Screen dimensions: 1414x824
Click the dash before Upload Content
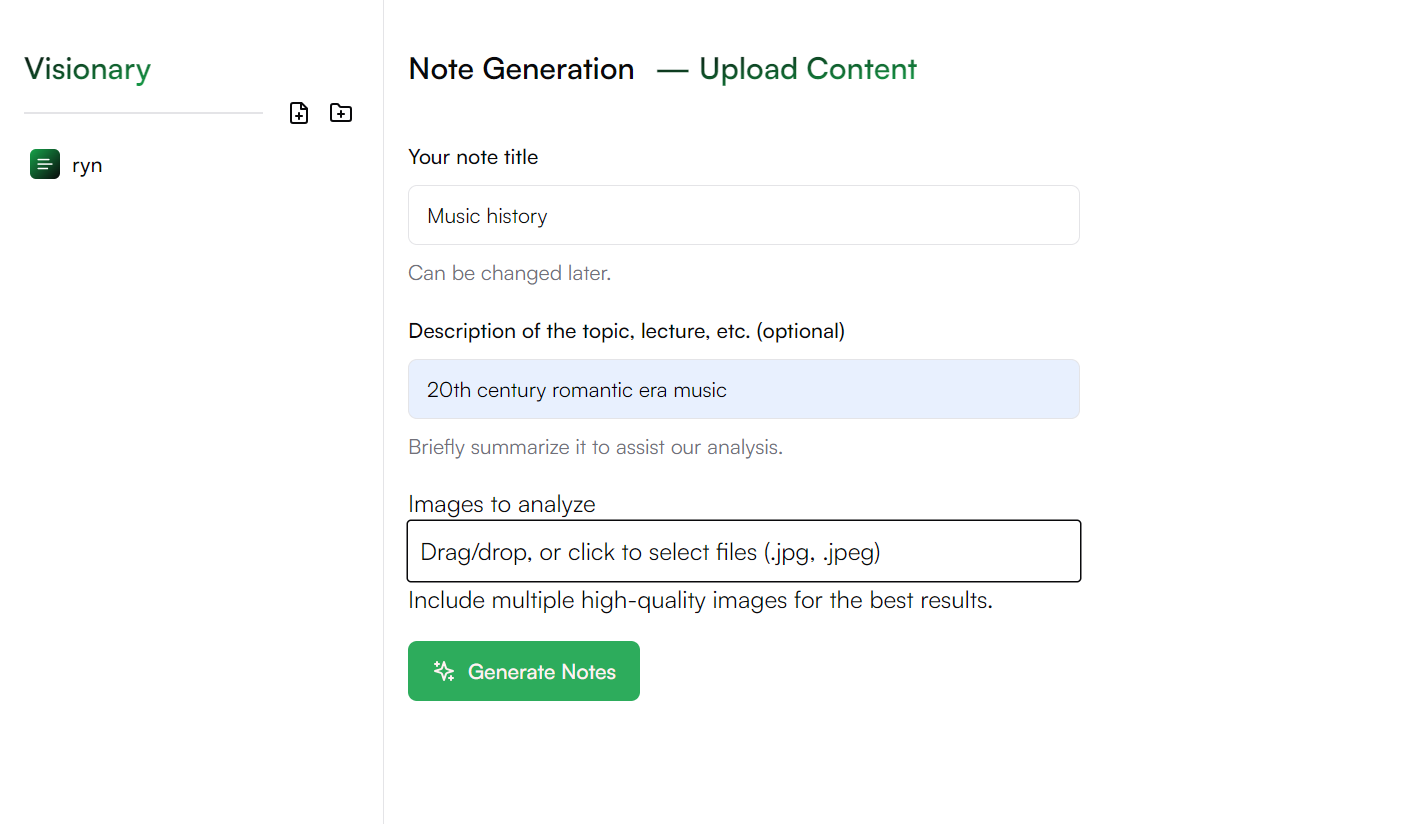(x=672, y=69)
